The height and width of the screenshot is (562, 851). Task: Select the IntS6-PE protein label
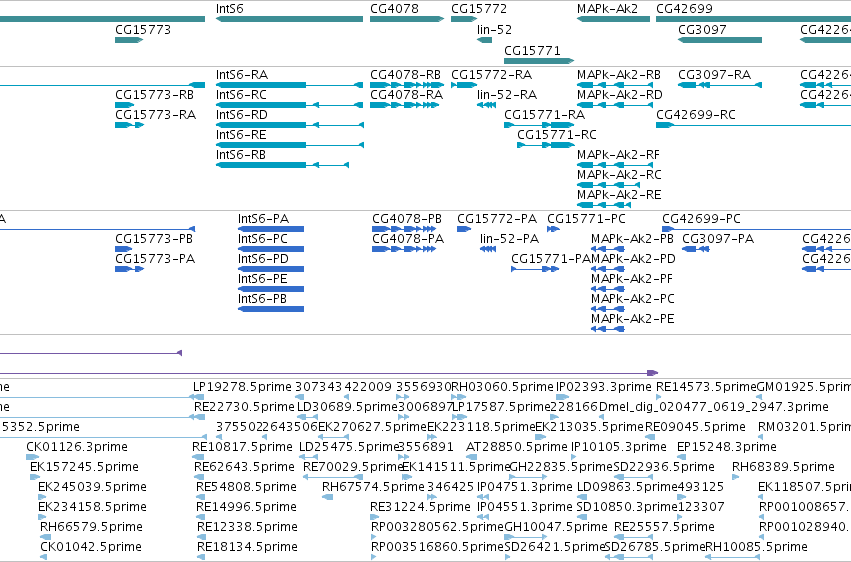pyautogui.click(x=263, y=279)
